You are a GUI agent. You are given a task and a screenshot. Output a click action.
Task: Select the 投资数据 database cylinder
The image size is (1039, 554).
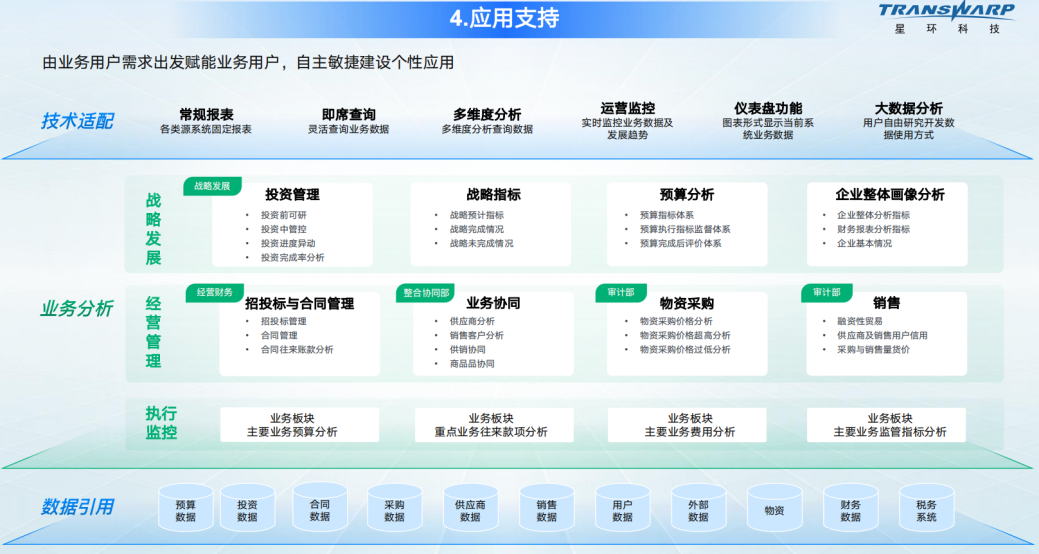247,509
